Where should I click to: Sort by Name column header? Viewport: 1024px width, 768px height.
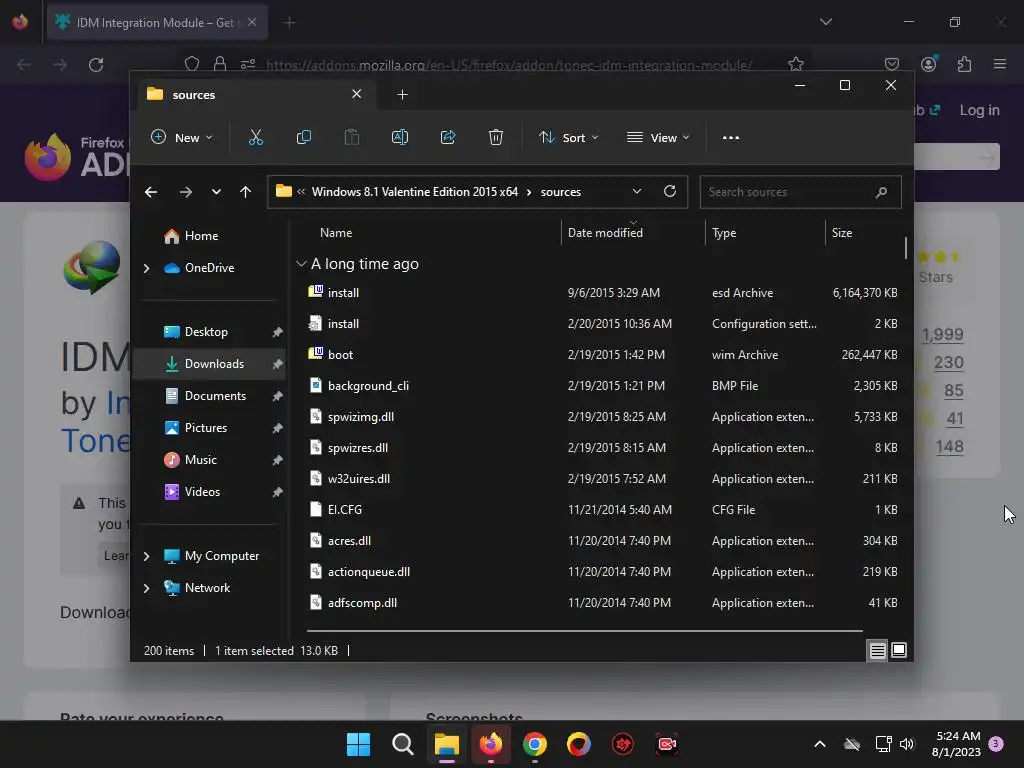tap(336, 232)
